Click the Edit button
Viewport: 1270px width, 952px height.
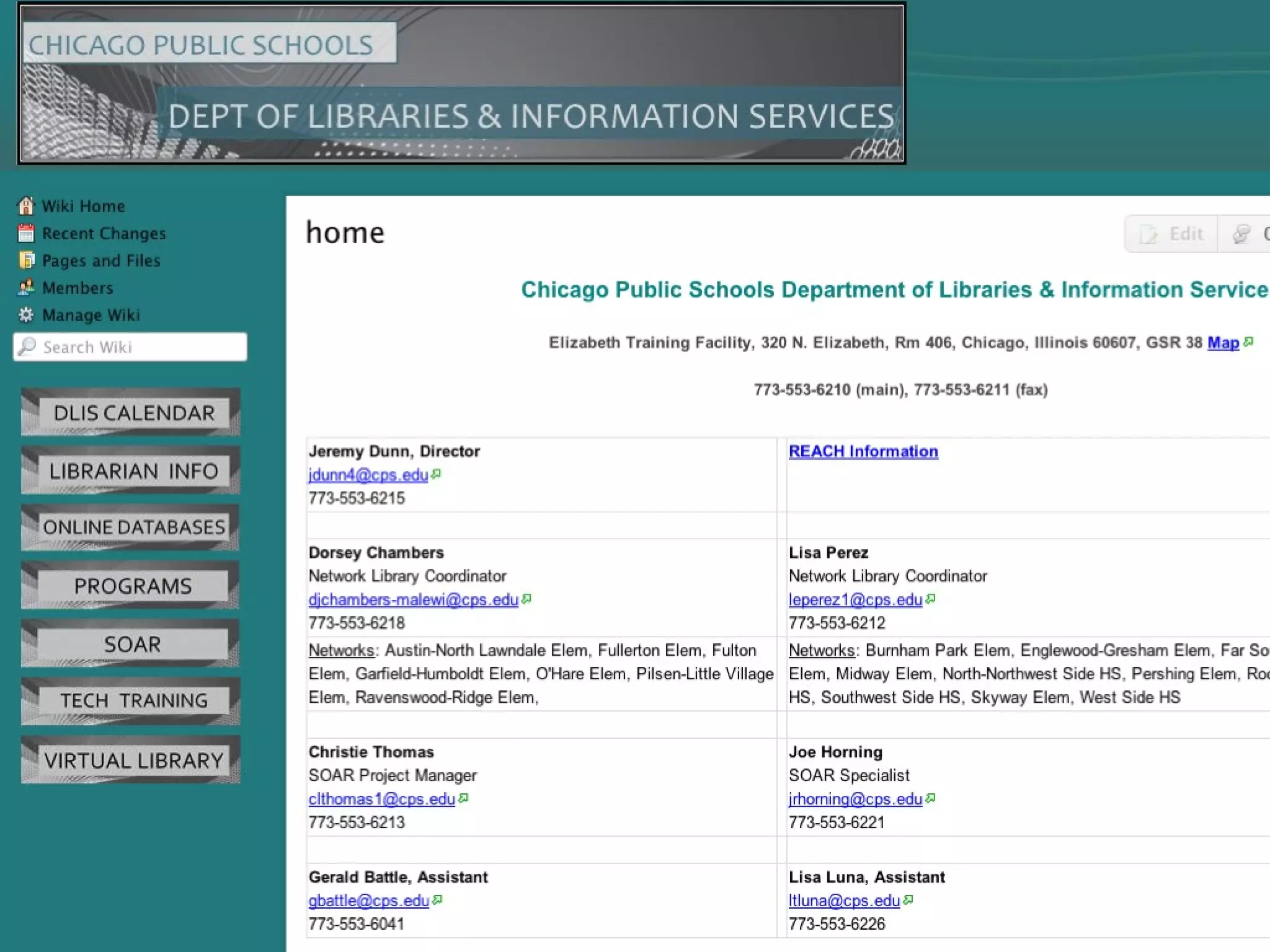pyautogui.click(x=1171, y=234)
